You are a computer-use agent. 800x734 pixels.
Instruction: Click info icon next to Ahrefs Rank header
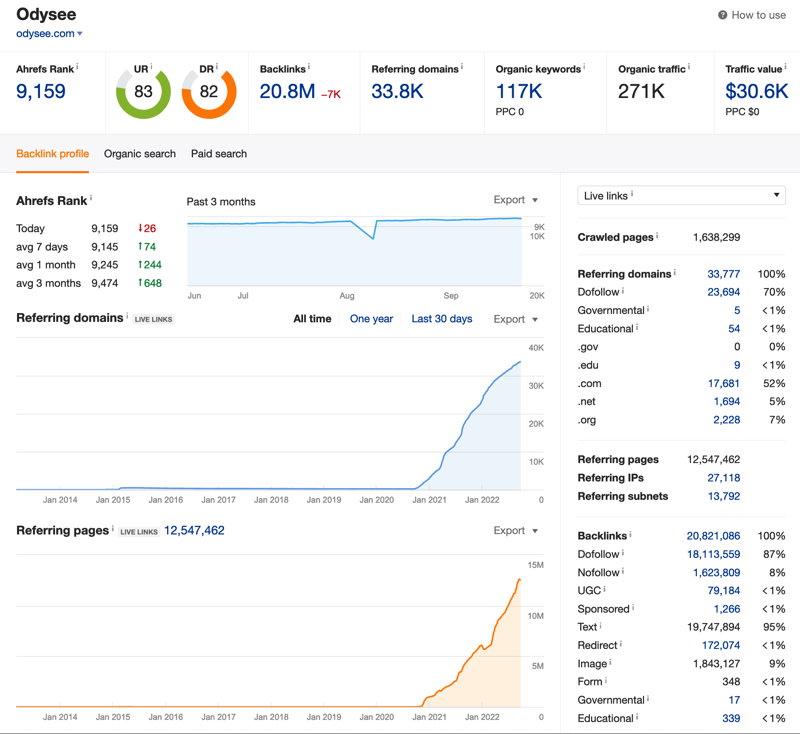[x=78, y=66]
